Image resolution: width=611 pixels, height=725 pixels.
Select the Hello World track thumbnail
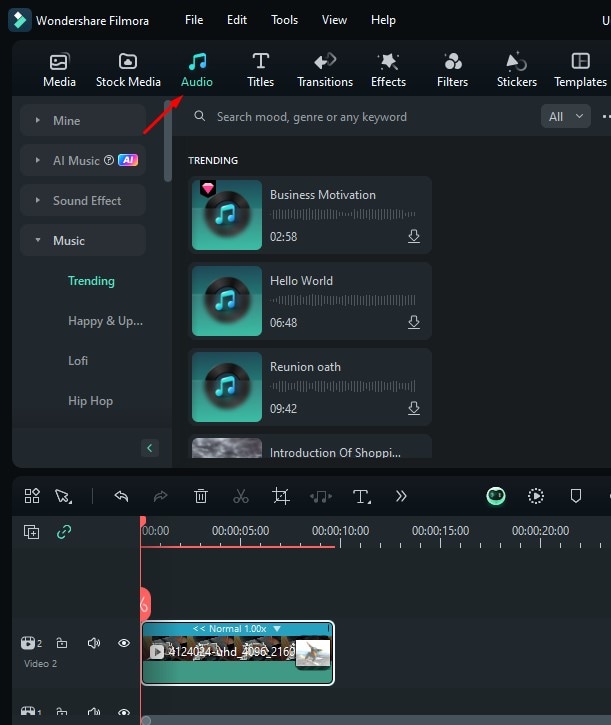(x=227, y=301)
